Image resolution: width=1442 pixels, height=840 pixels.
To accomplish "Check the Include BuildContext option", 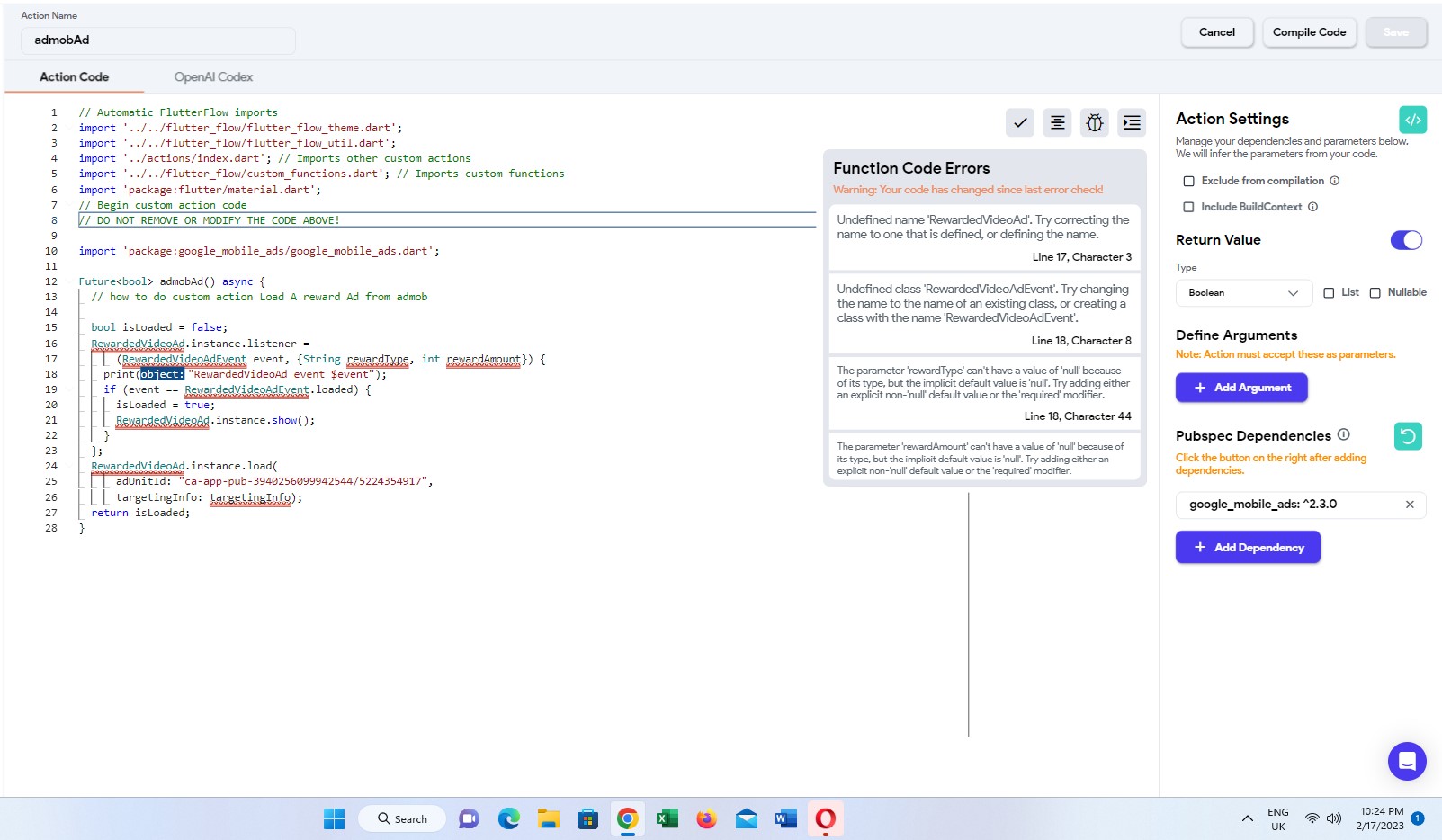I will [x=1189, y=207].
